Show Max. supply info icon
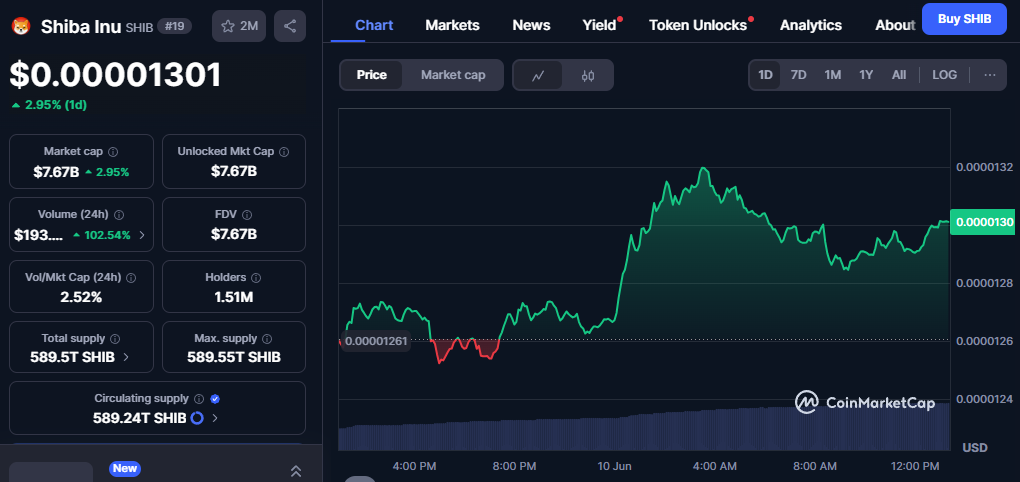Viewport: 1020px width, 482px height. tap(267, 339)
